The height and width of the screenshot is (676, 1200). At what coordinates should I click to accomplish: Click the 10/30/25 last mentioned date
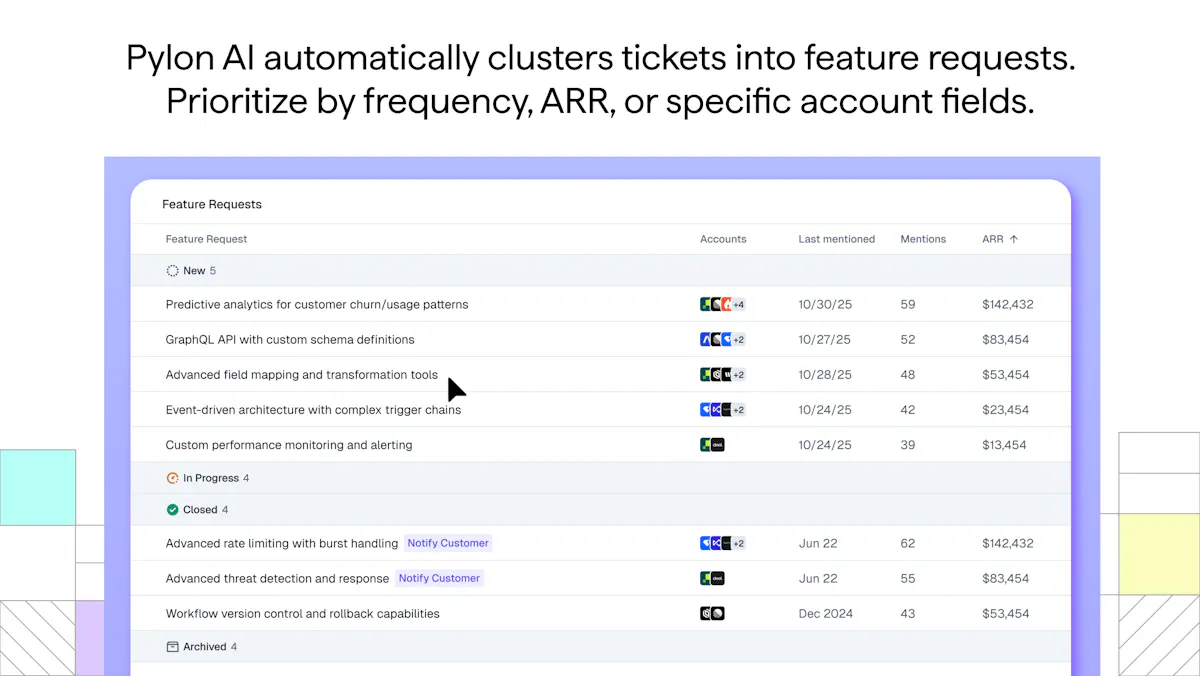(x=825, y=304)
